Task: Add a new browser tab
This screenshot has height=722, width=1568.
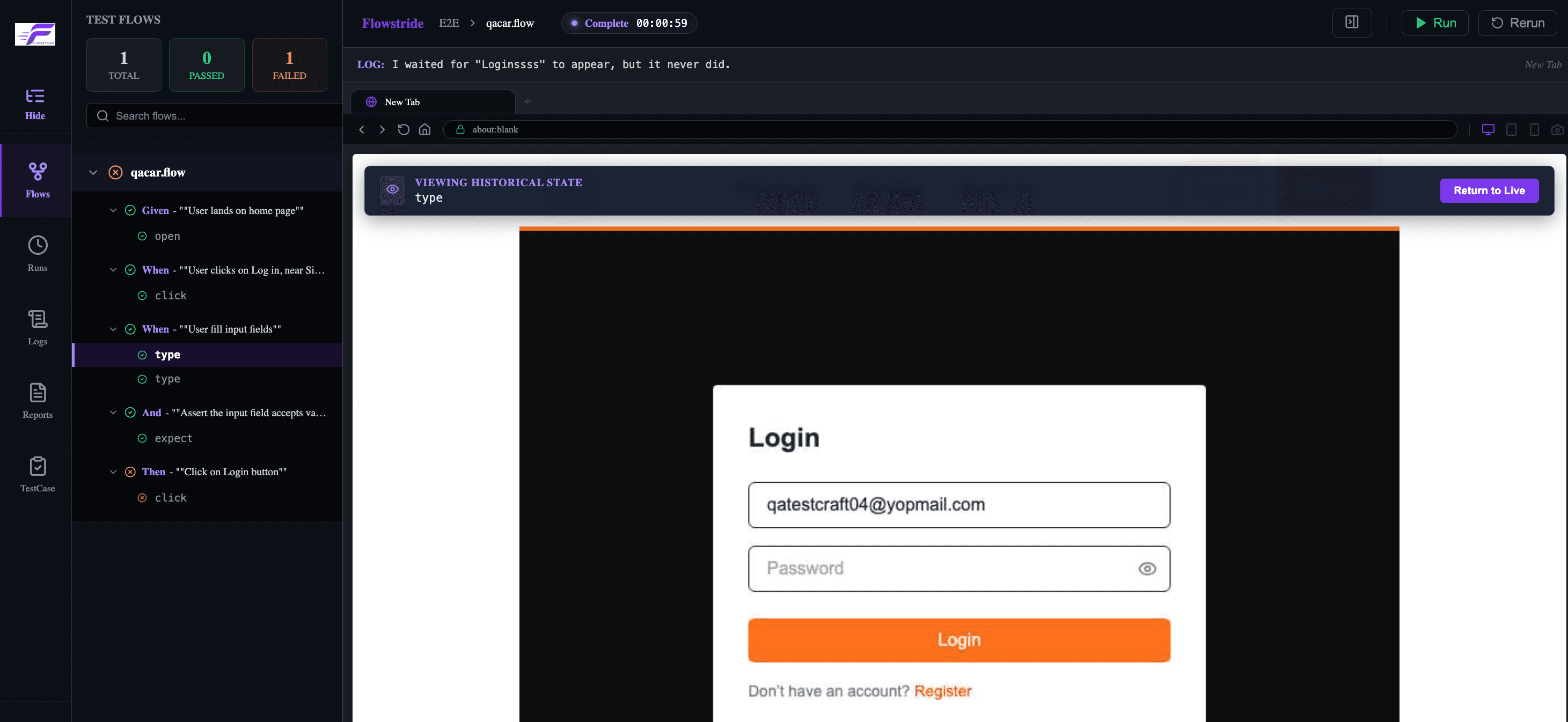Action: click(527, 101)
